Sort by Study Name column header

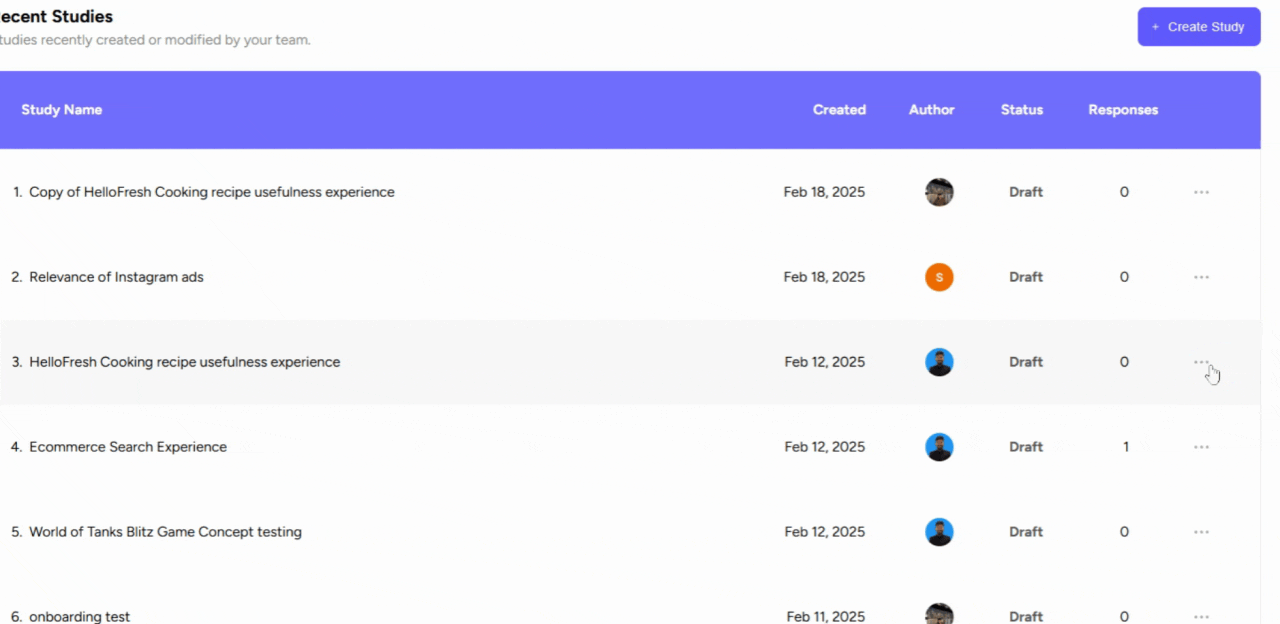click(x=62, y=110)
